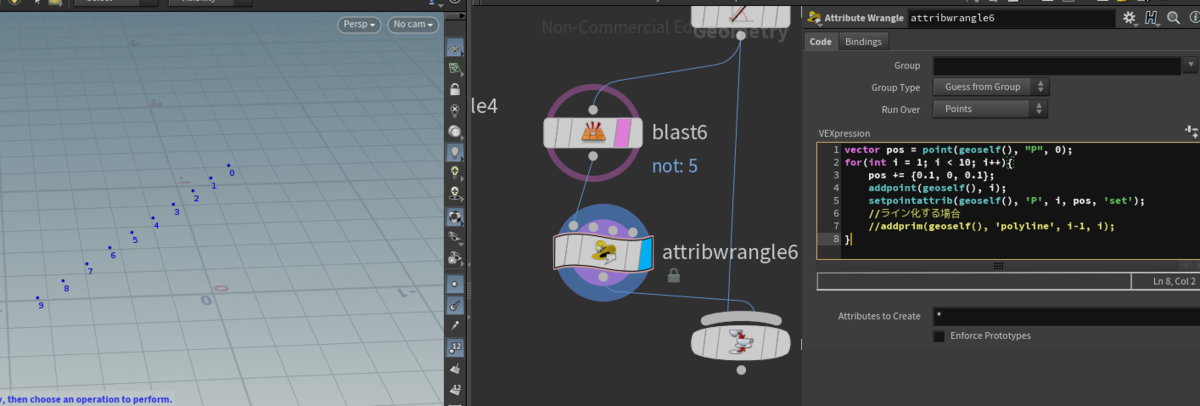1200x406 pixels.
Task: Open the Group field dropdown arrow
Action: point(1190,66)
